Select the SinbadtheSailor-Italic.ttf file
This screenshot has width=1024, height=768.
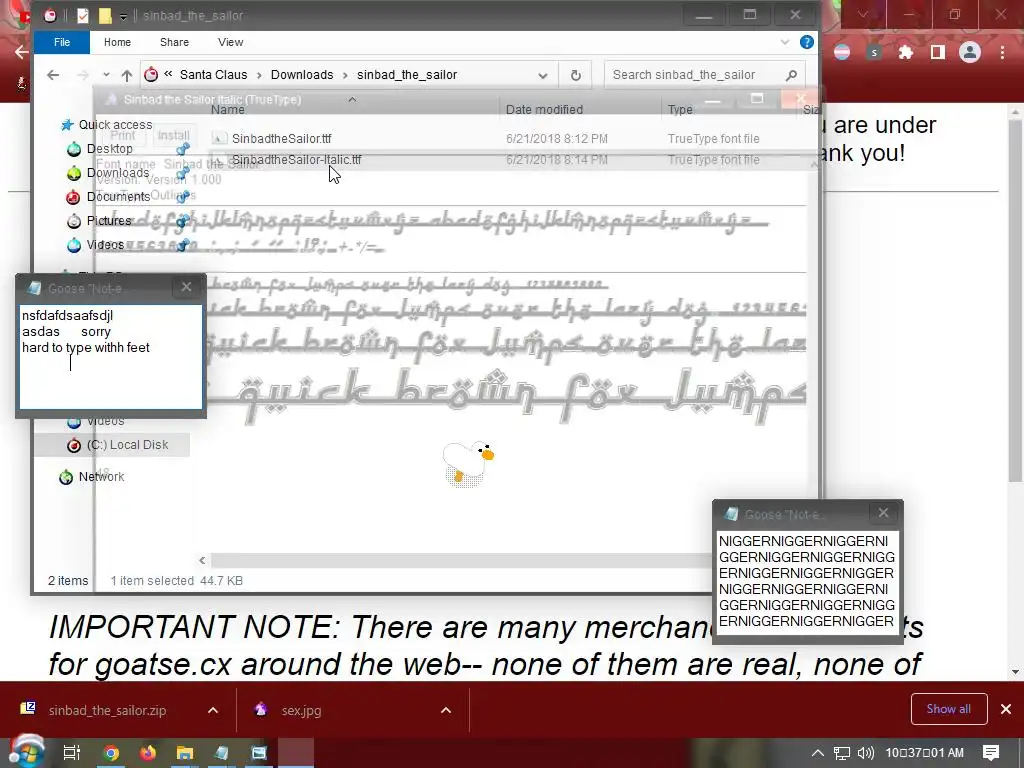pos(296,159)
